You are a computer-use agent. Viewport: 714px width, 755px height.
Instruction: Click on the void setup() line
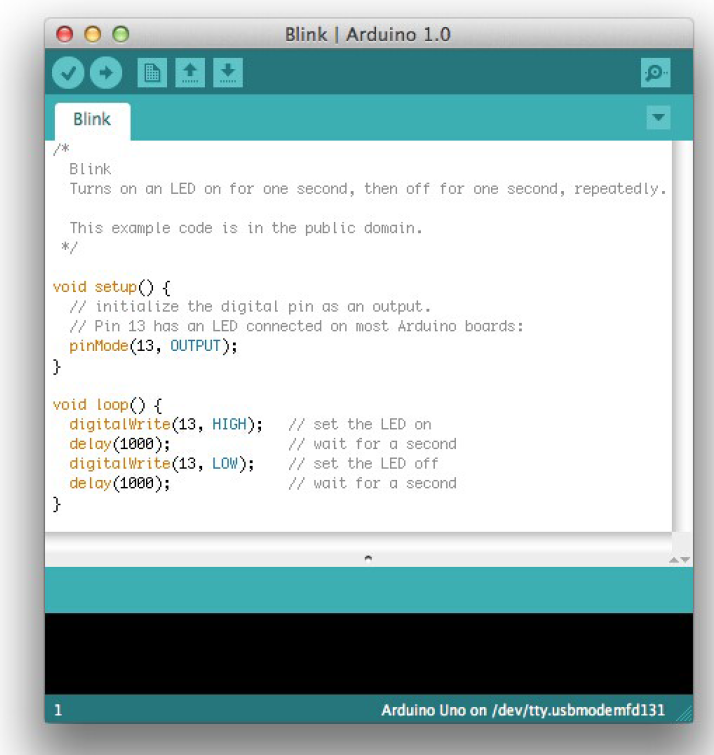[112, 287]
